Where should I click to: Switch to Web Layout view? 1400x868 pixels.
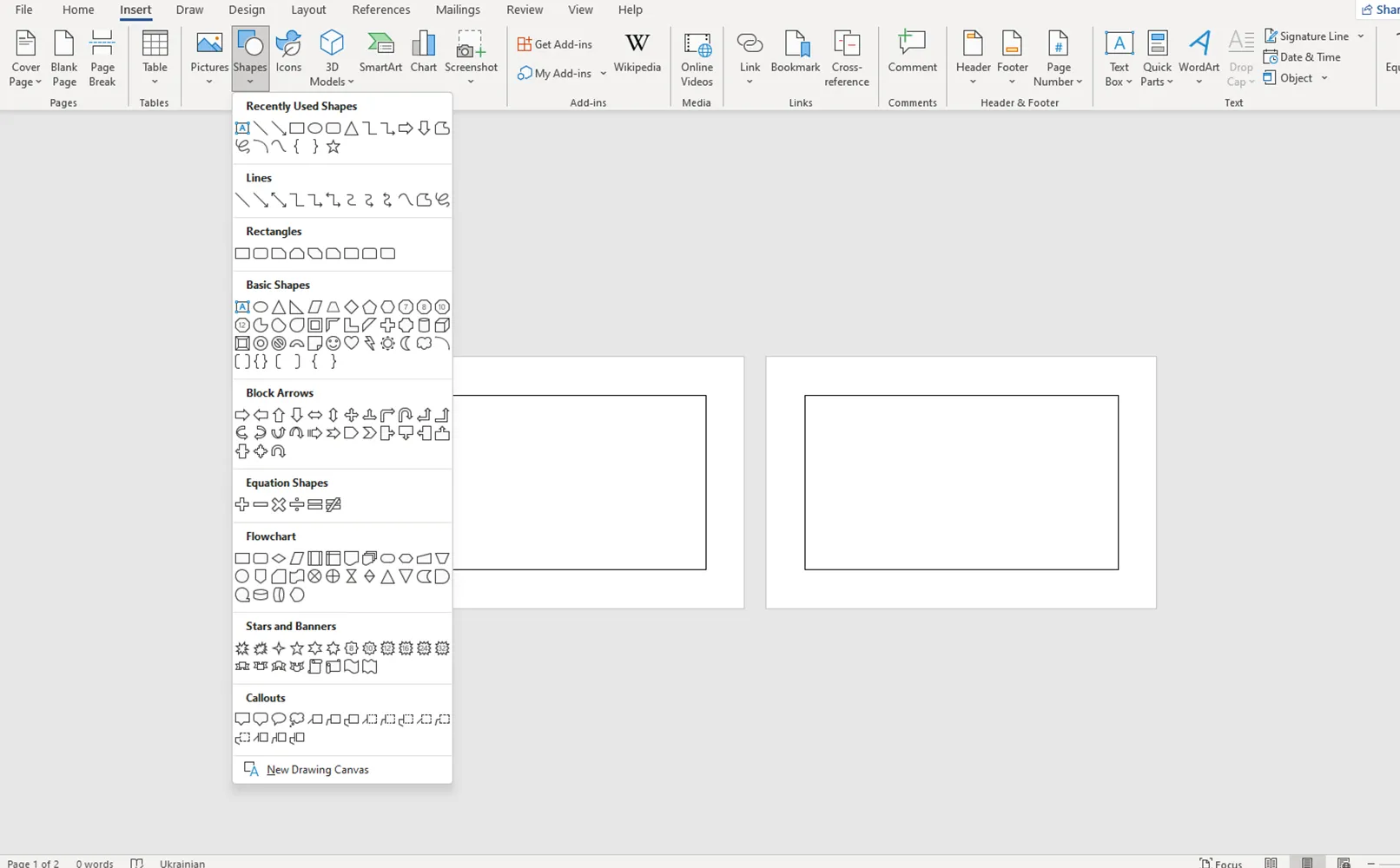pyautogui.click(x=1344, y=863)
